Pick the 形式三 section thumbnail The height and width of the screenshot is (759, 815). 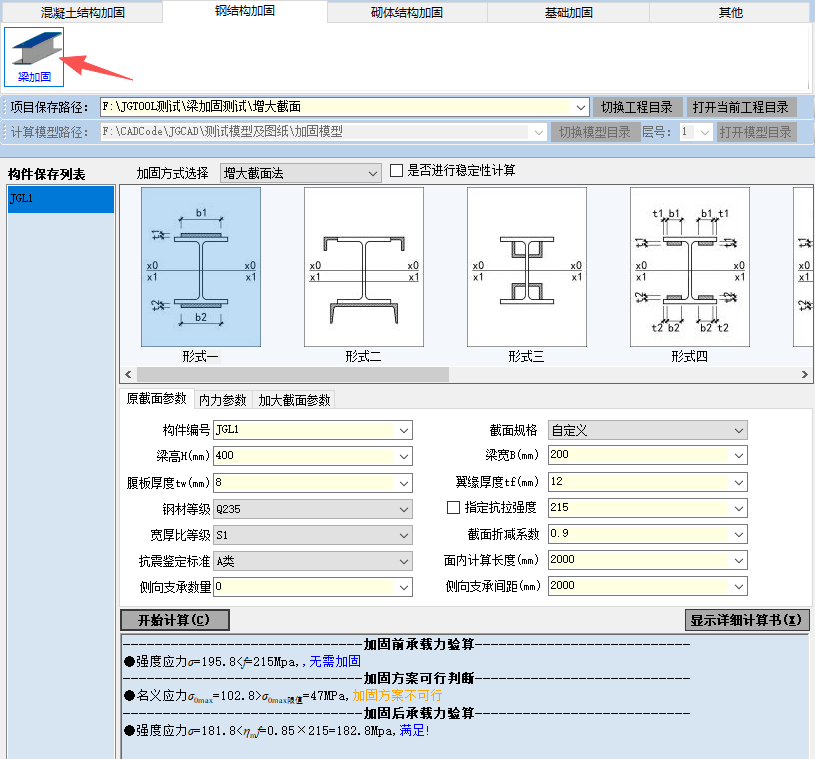pos(526,267)
